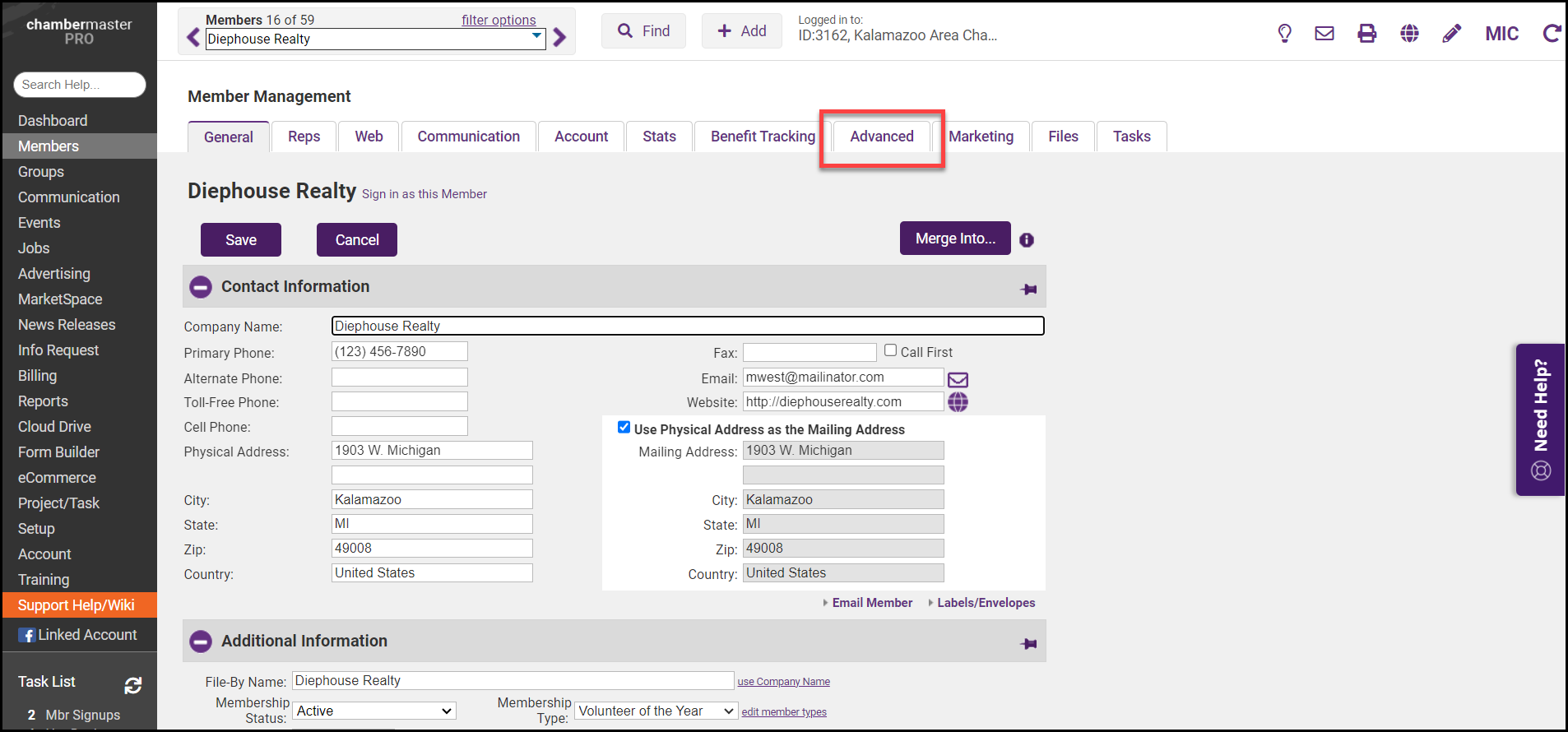Viewport: 1568px width, 732px height.
Task: Click the printer icon in header
Action: click(1366, 34)
